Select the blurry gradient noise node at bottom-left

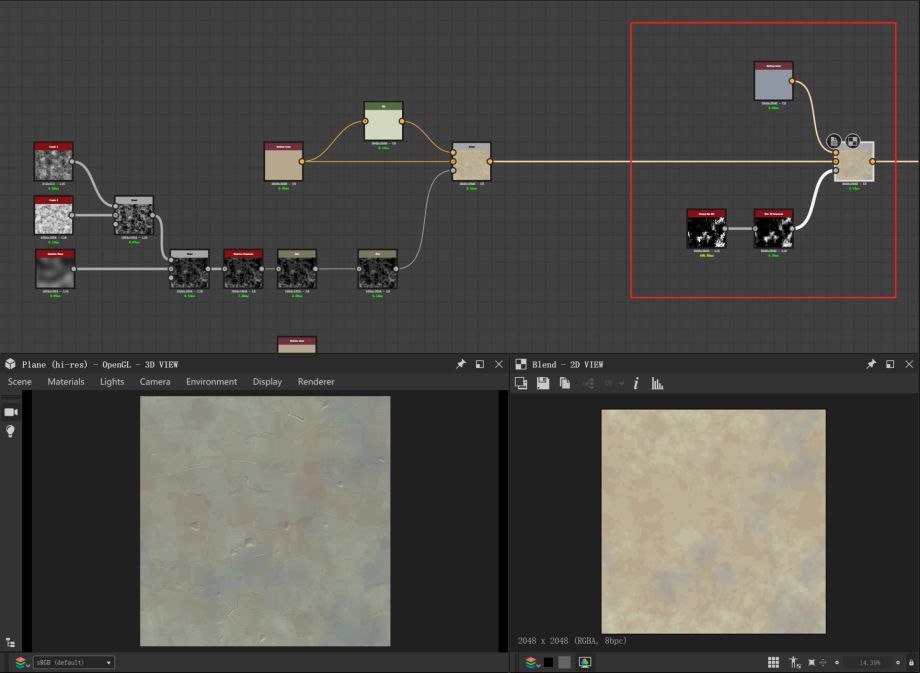click(x=55, y=269)
